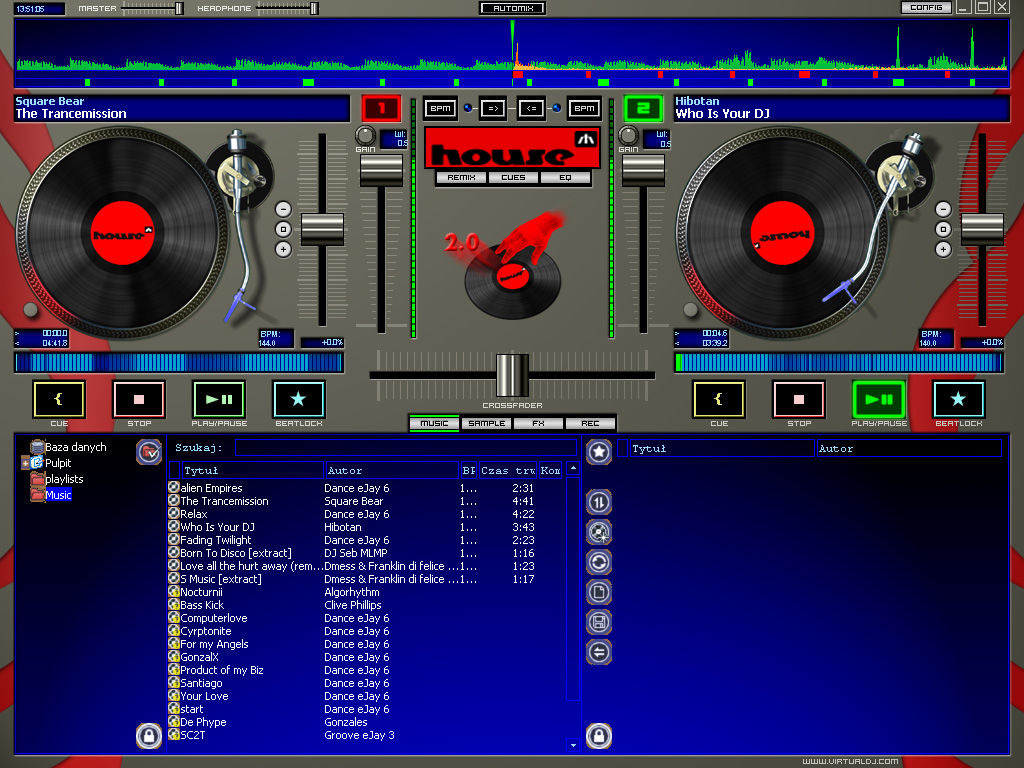Click right deck pitch reset circle button
This screenshot has width=1024, height=768.
pos(943,229)
